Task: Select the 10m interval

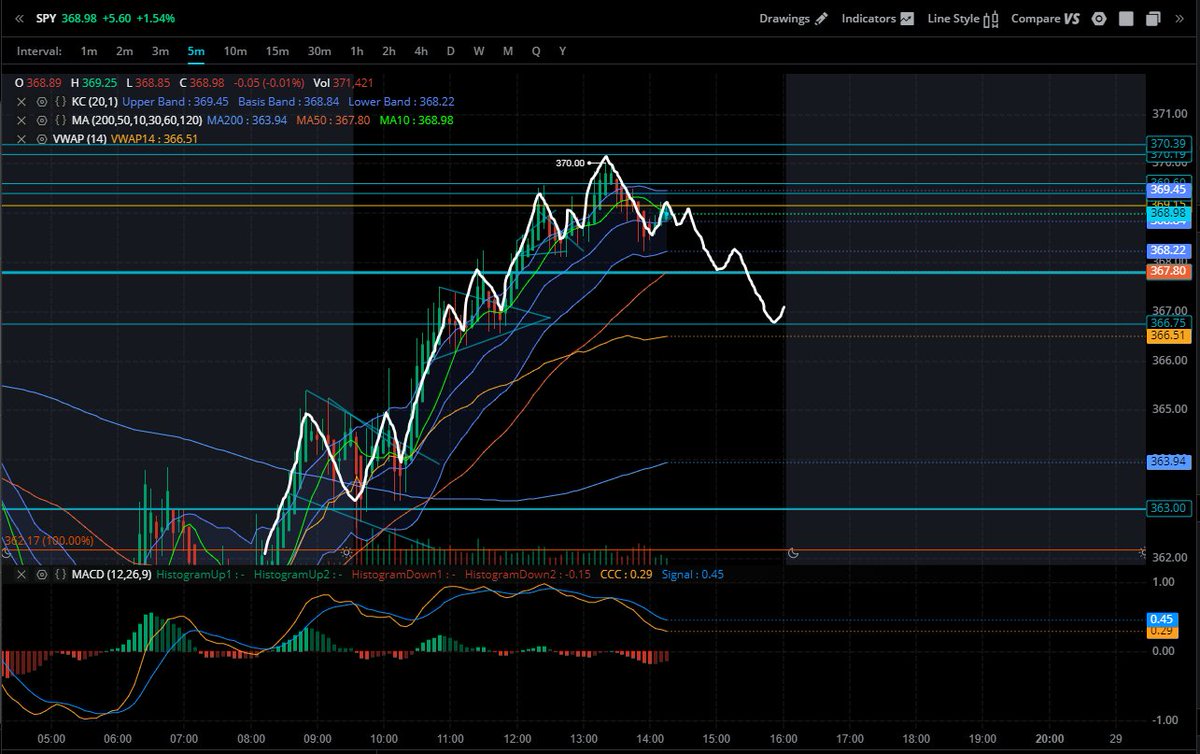Action: 235,51
